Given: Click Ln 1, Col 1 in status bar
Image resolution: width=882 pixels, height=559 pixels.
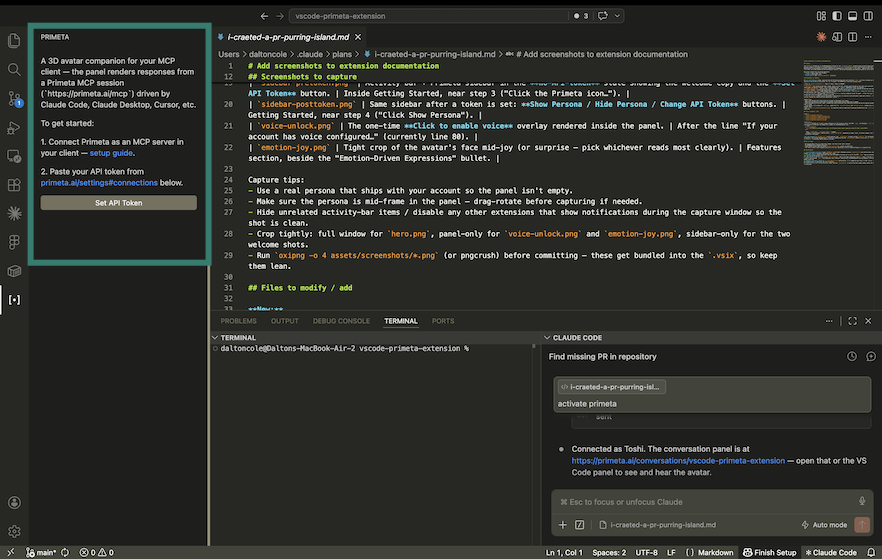Looking at the screenshot, I should (x=564, y=553).
